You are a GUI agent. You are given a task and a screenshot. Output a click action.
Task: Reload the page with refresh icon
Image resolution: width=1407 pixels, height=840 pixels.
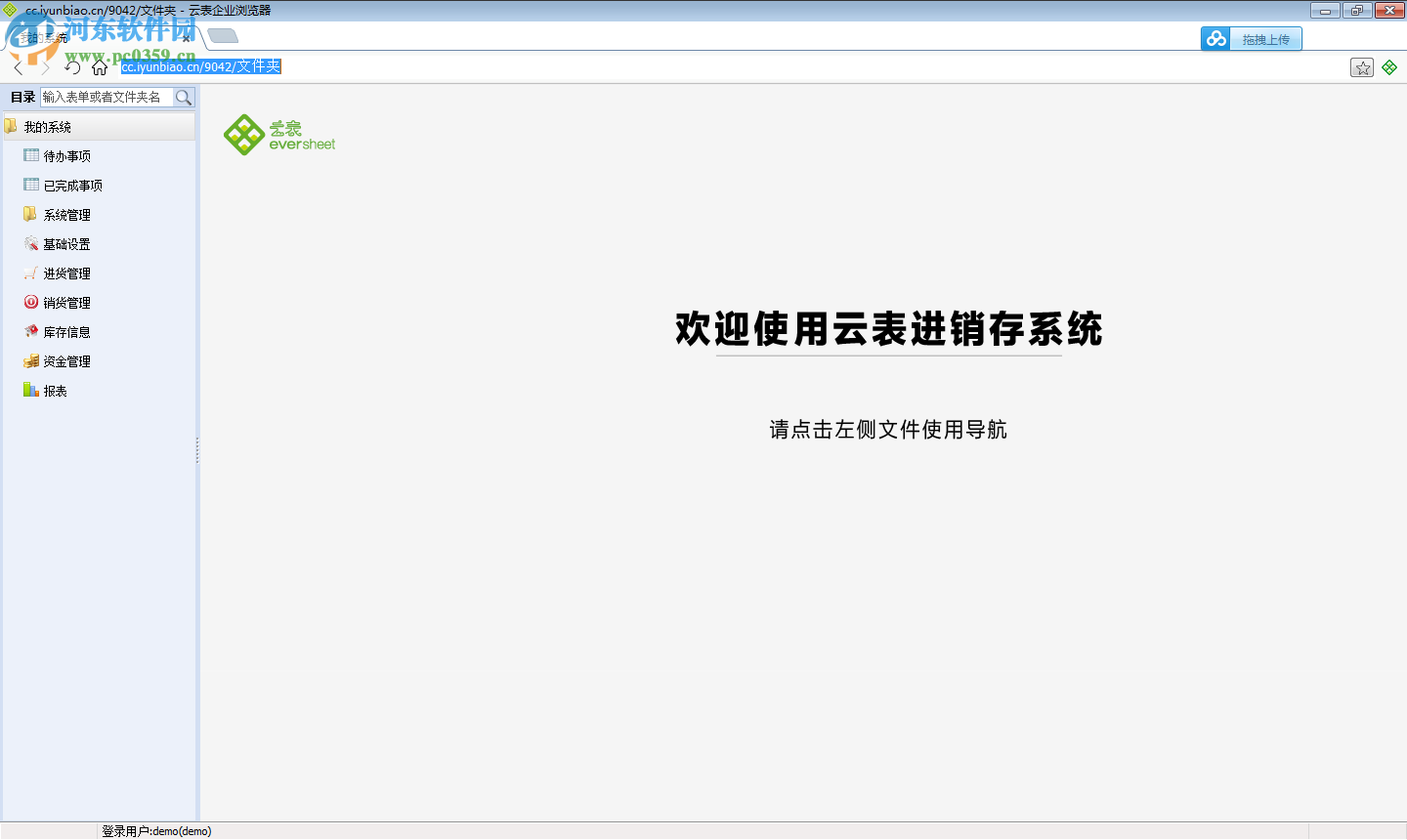72,67
